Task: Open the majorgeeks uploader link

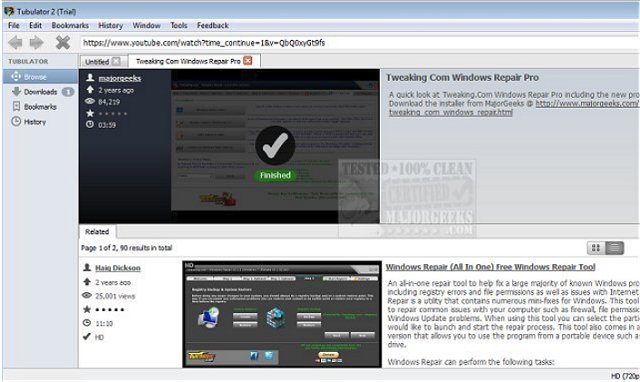Action: [x=120, y=78]
